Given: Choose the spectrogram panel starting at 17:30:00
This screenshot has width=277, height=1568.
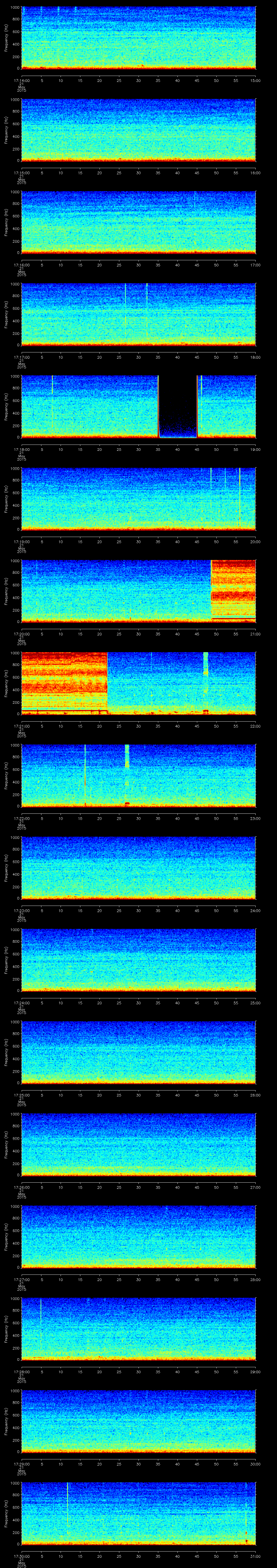Looking at the screenshot, I should coord(138,1513).
